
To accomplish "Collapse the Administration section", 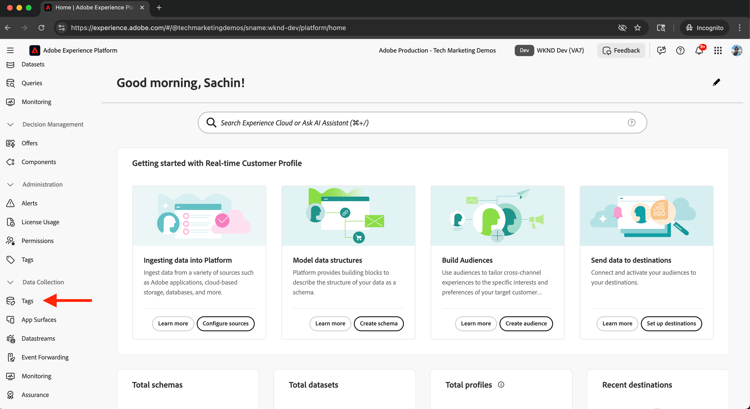I will pyautogui.click(x=10, y=185).
